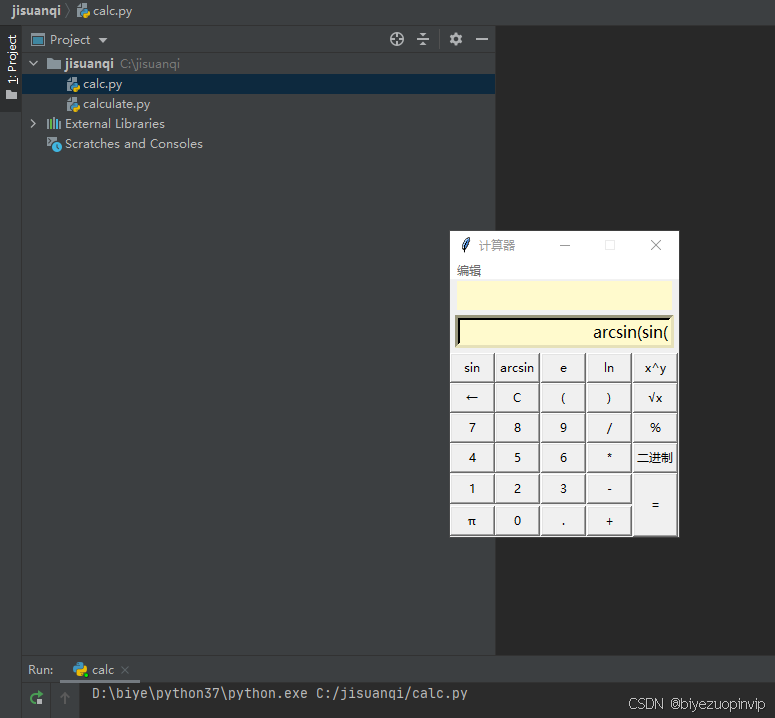Close the calc run tab
Viewport: 775px width, 718px height.
[x=125, y=670]
